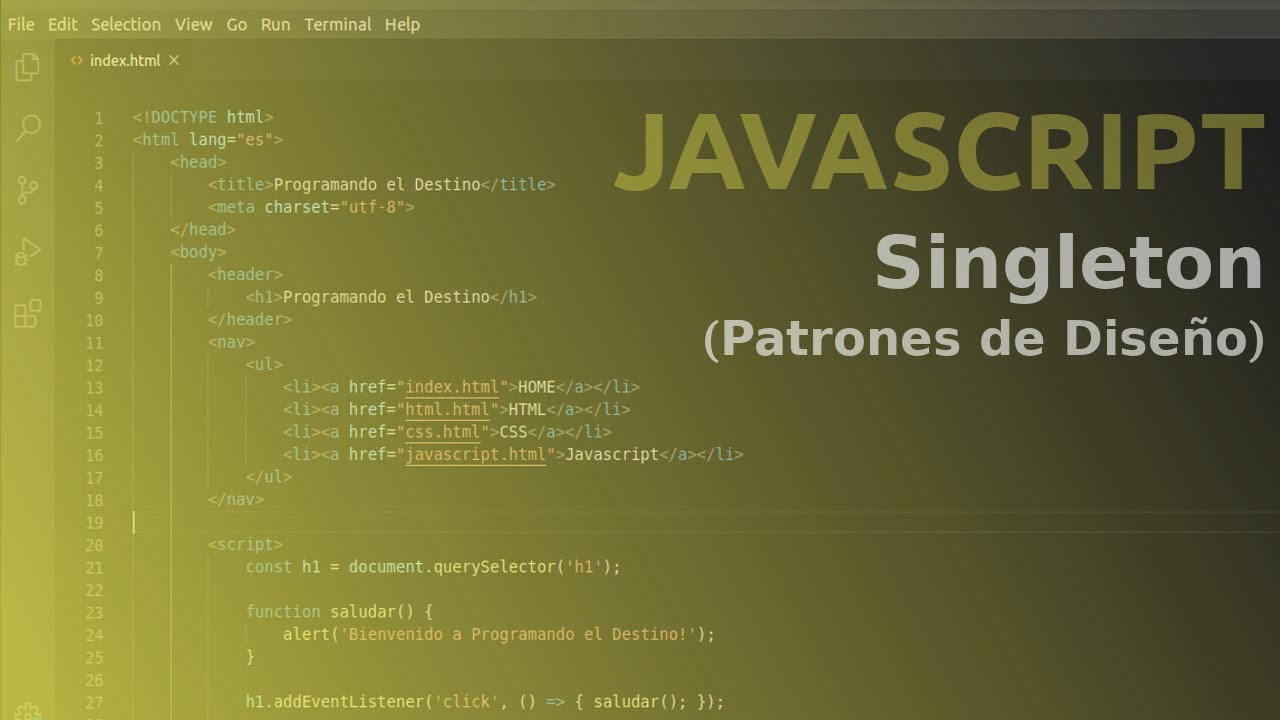Click line number 27 in the gutter

[x=94, y=703]
